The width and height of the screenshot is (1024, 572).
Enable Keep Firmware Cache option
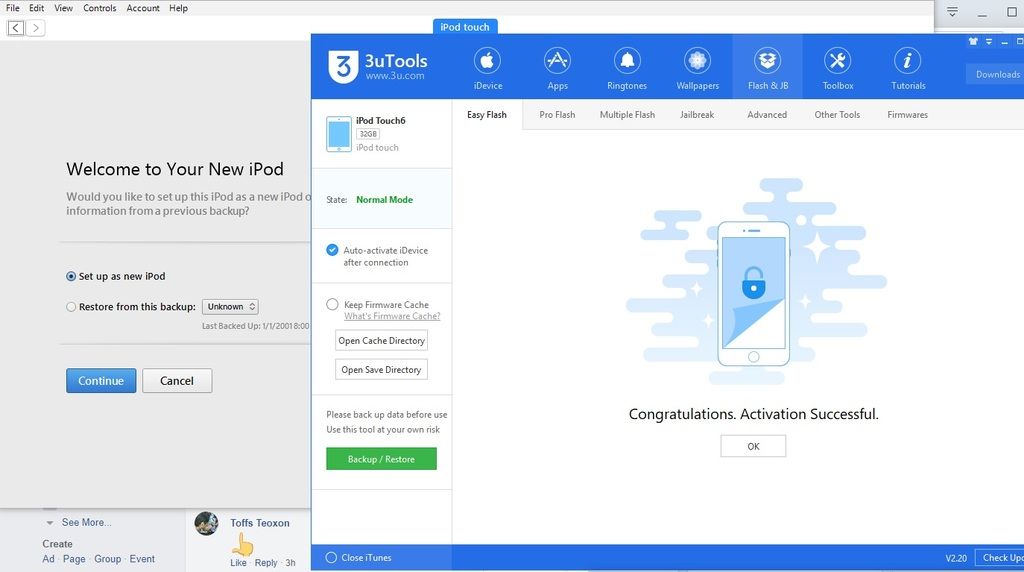click(332, 305)
